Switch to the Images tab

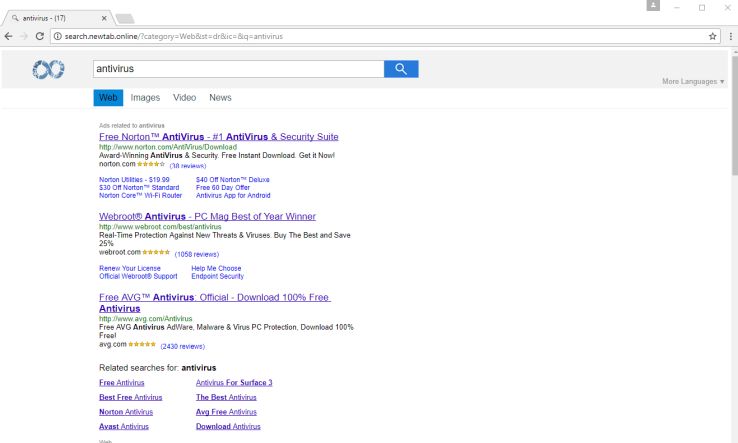coord(145,97)
